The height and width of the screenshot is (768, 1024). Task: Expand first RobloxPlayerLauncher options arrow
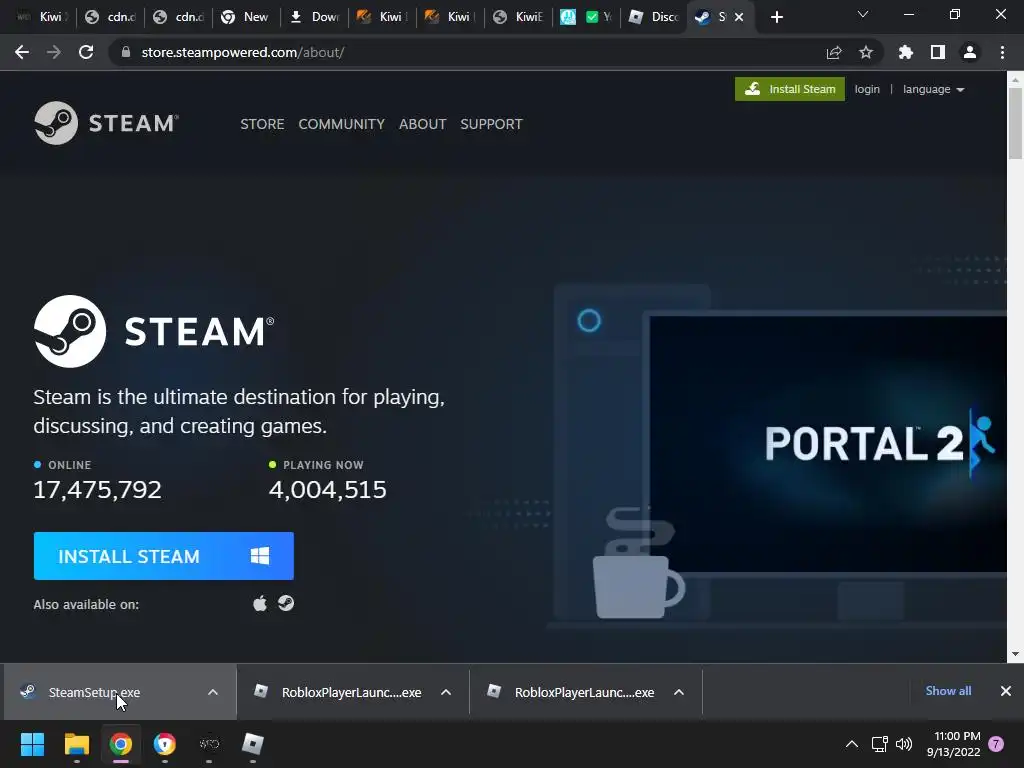[446, 692]
